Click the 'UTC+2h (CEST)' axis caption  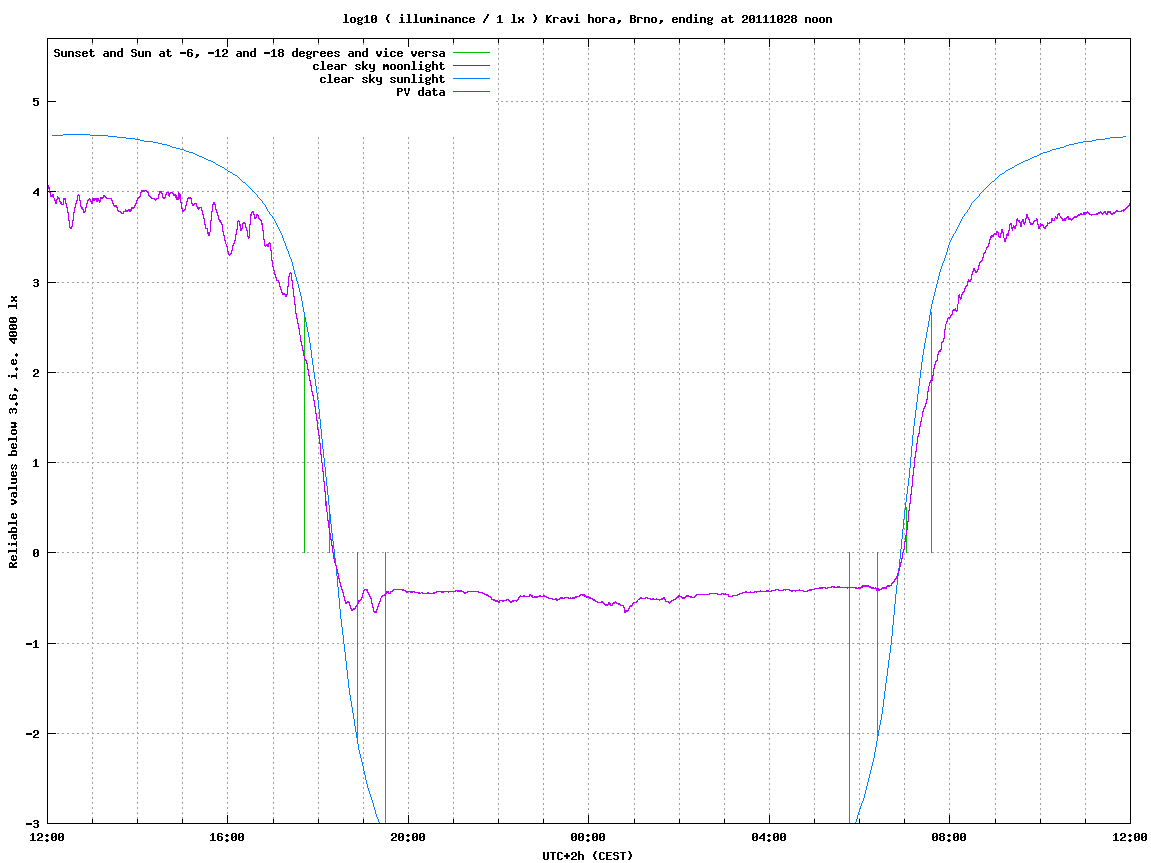click(587, 856)
